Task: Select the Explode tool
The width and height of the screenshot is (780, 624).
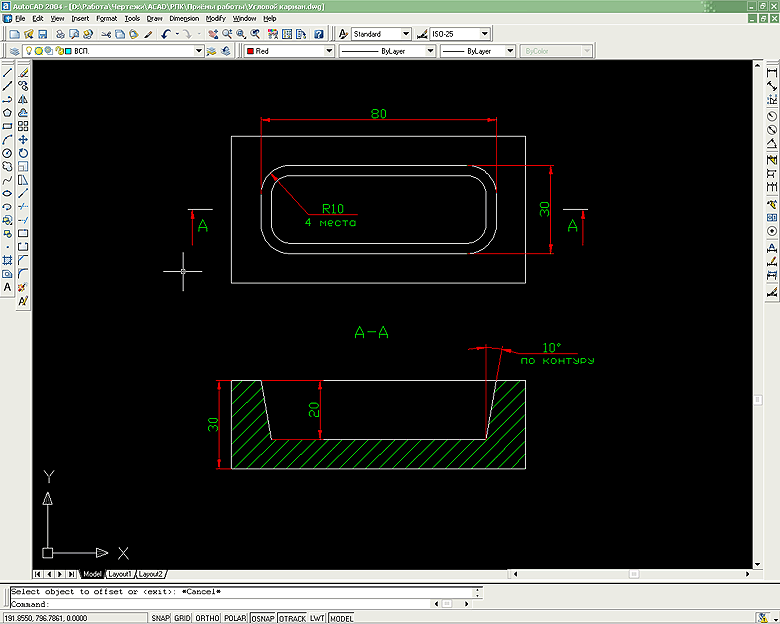Action: coord(23,287)
